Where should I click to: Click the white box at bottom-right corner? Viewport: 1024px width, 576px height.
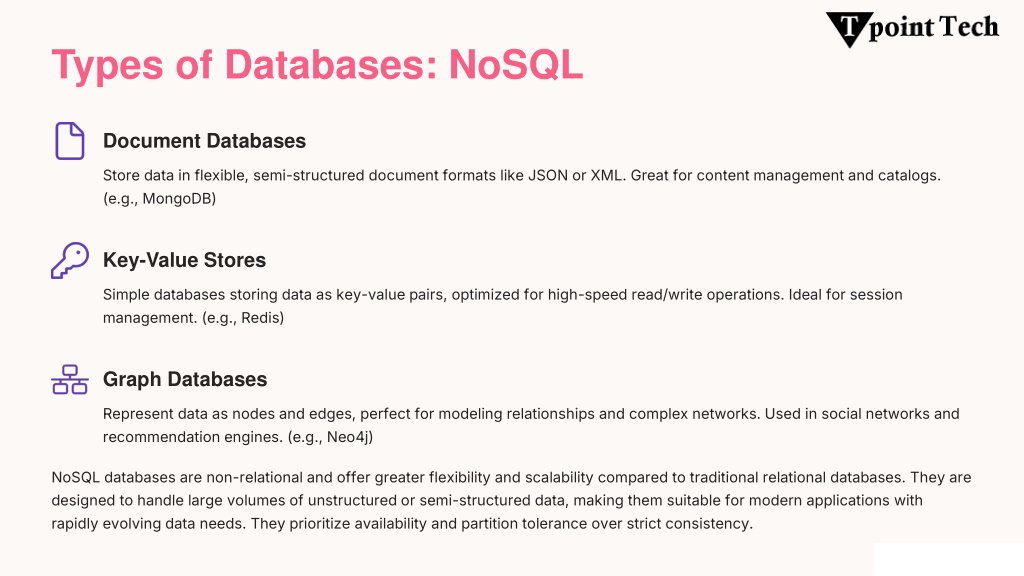point(948,560)
